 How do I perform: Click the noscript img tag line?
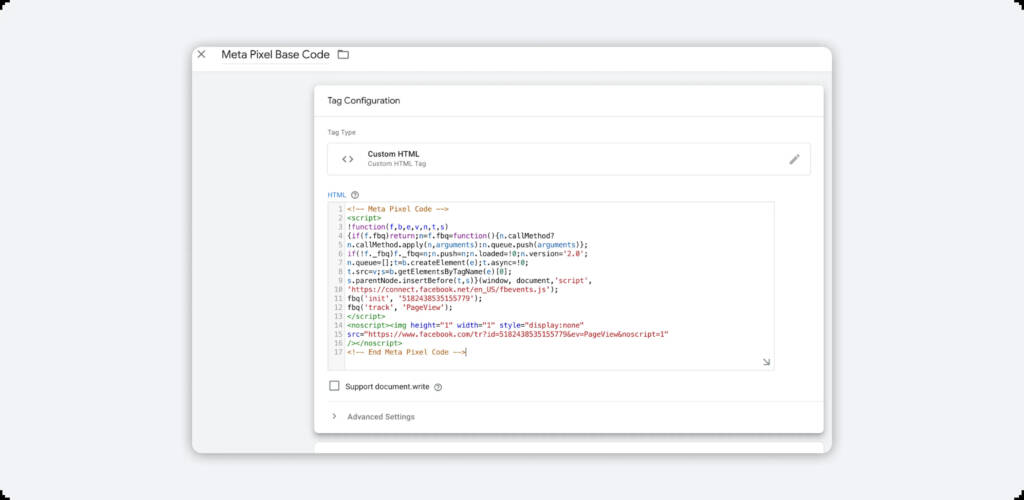[465, 325]
